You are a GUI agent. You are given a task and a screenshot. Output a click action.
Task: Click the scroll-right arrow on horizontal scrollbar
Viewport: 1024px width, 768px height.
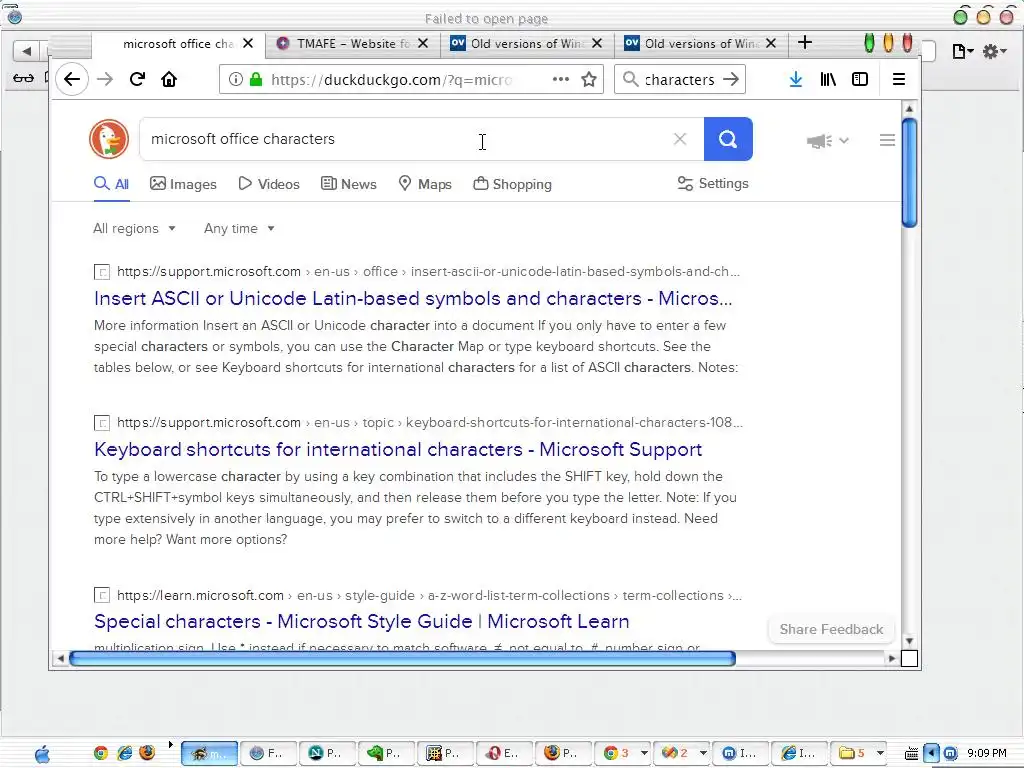pyautogui.click(x=892, y=658)
